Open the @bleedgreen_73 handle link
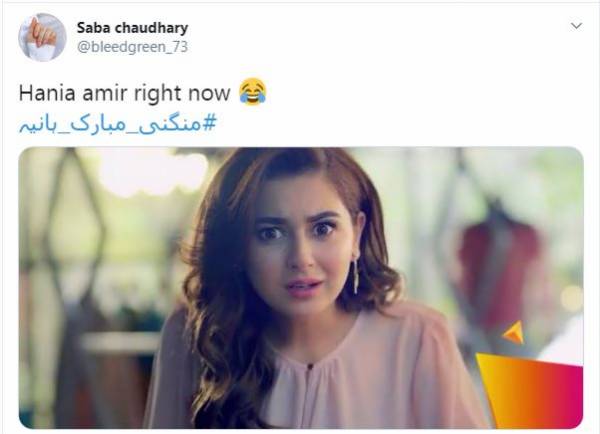 (132, 47)
